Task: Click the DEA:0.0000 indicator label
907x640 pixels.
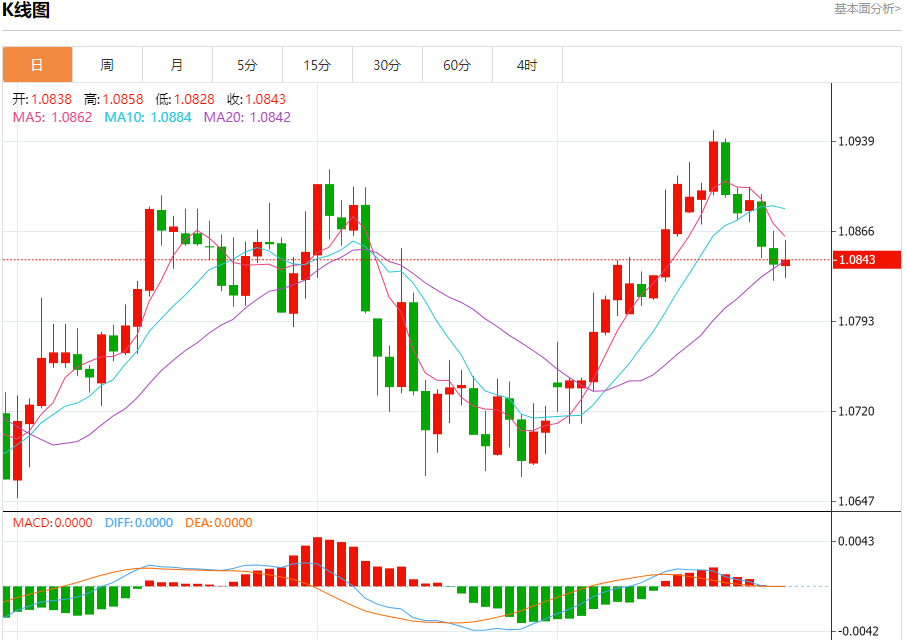Action: 219,523
